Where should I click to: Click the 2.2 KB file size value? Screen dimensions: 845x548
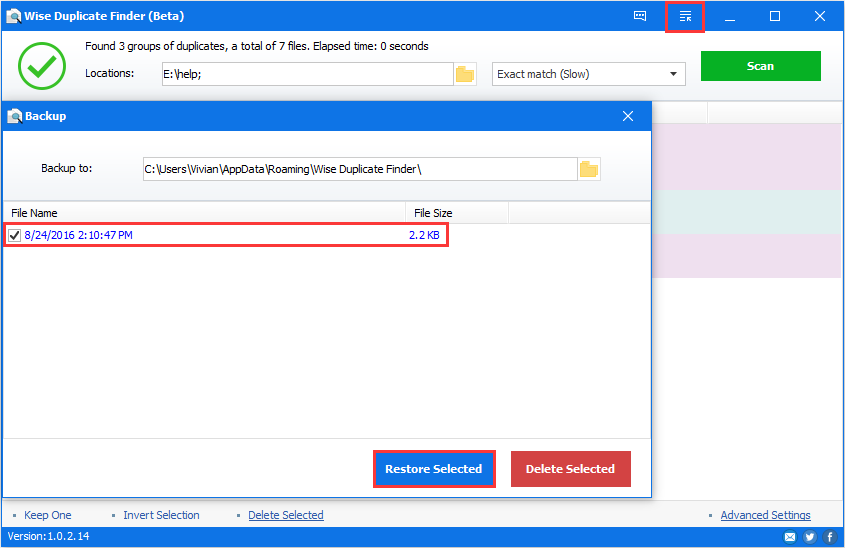point(424,235)
